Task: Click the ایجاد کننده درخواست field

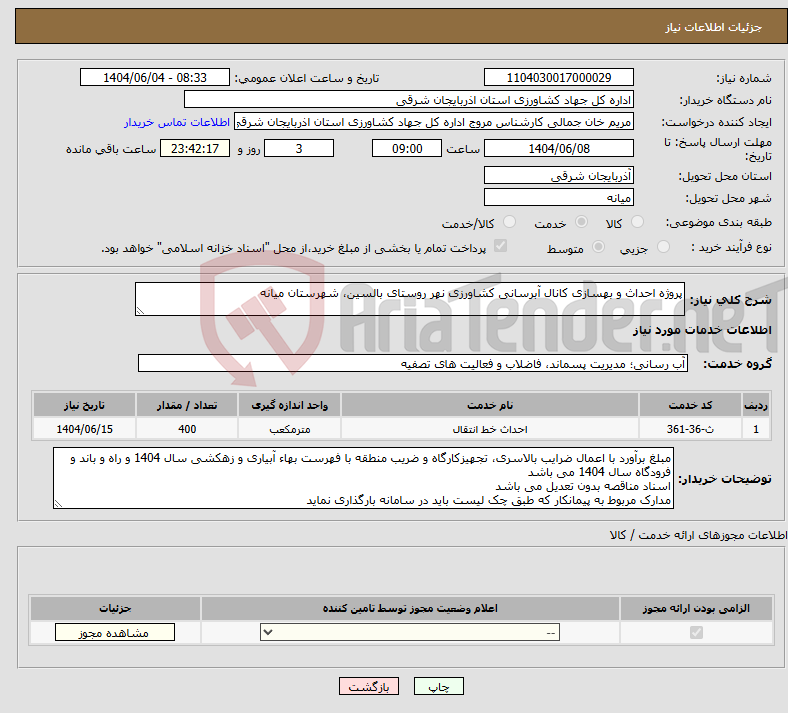Action: (x=434, y=122)
